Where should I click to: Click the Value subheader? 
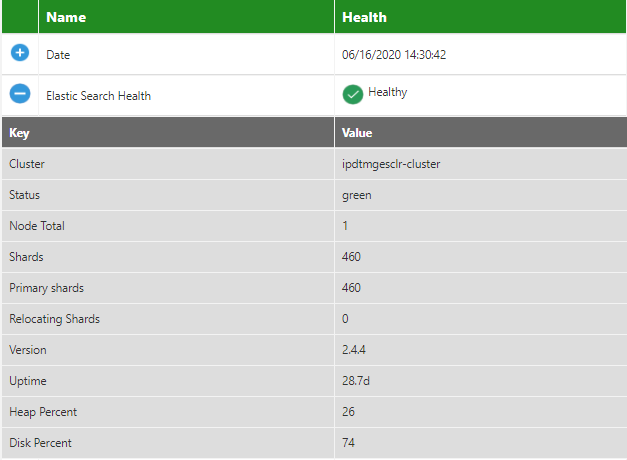click(x=357, y=132)
